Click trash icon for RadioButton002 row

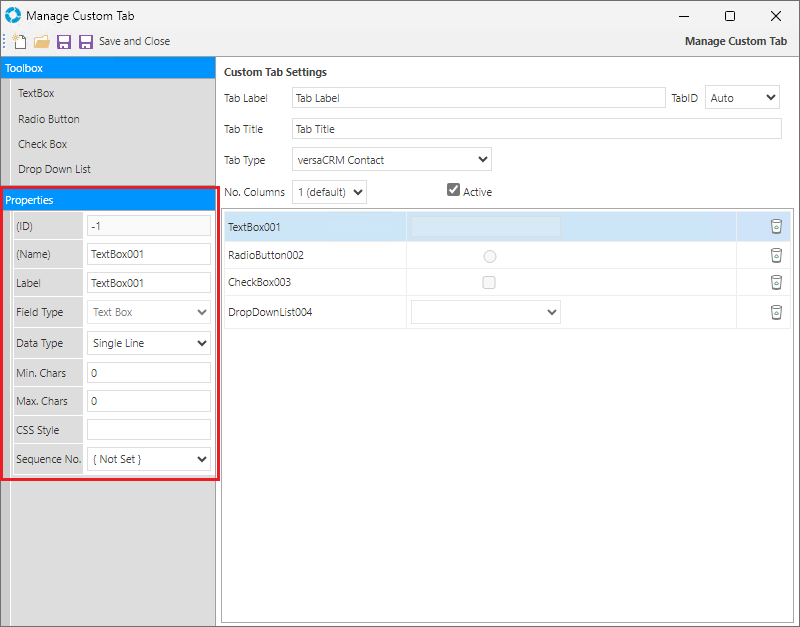(x=776, y=255)
